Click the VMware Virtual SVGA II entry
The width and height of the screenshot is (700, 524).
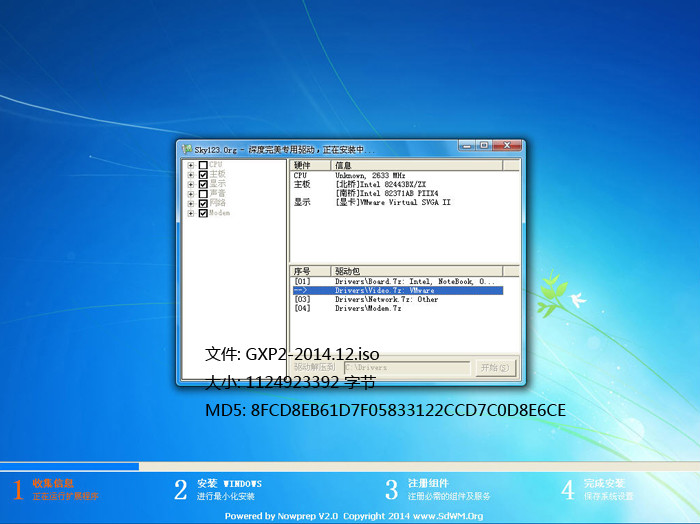393,202
